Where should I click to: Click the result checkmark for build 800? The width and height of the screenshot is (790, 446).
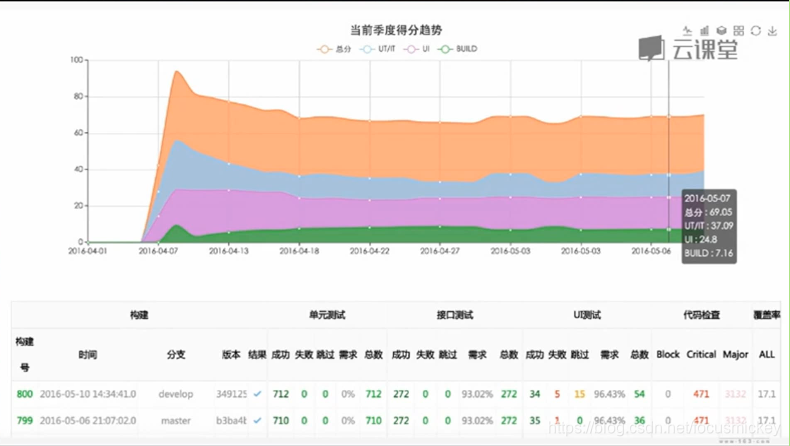click(x=257, y=394)
